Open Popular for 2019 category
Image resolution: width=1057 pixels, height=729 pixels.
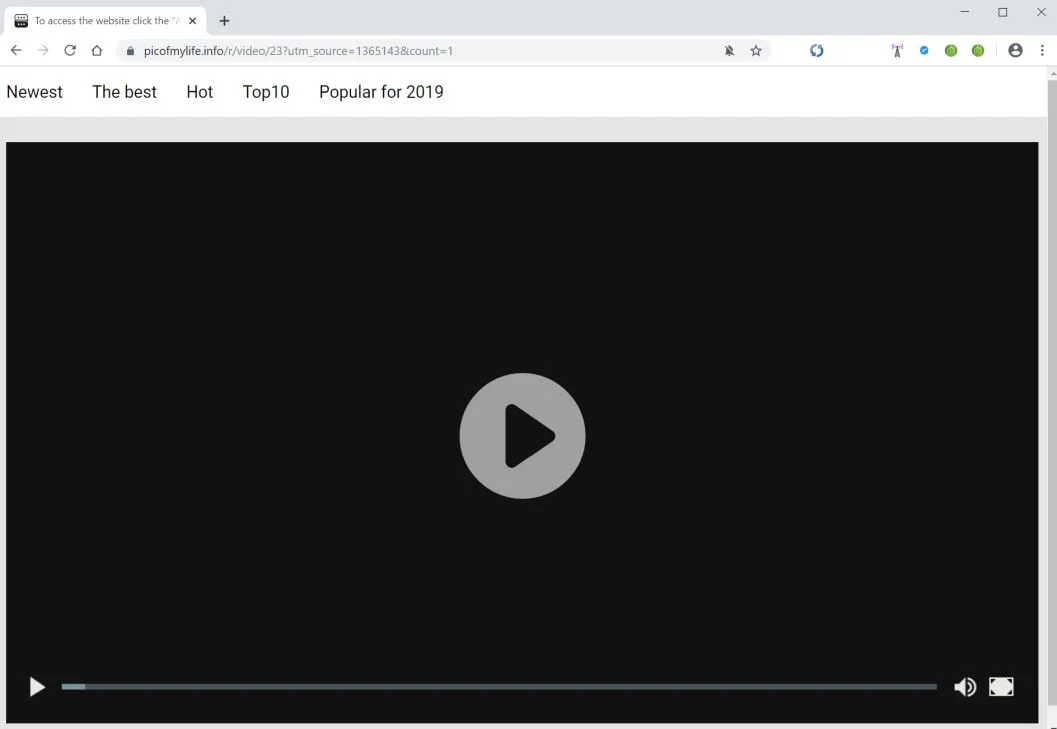381,92
